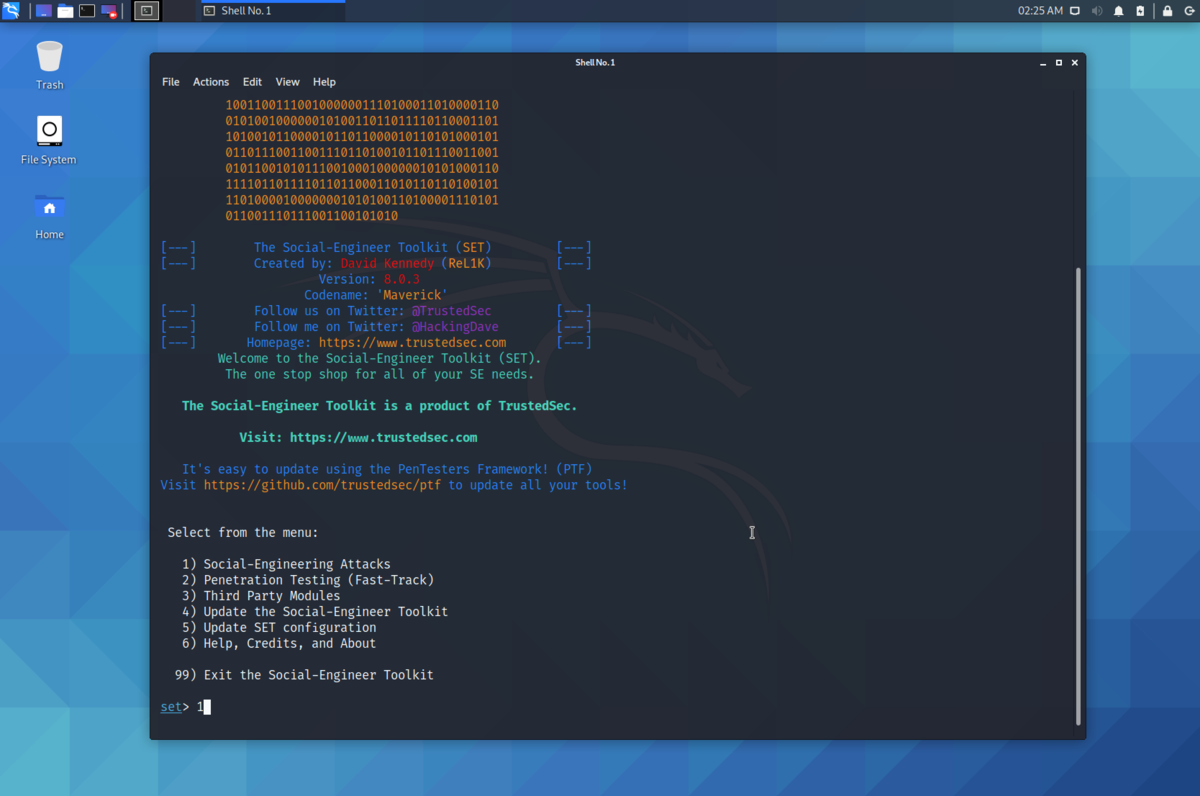Click the 'PenTesters Framework! (PTF)' line
Screen dimensions: 1200x796
387,469
